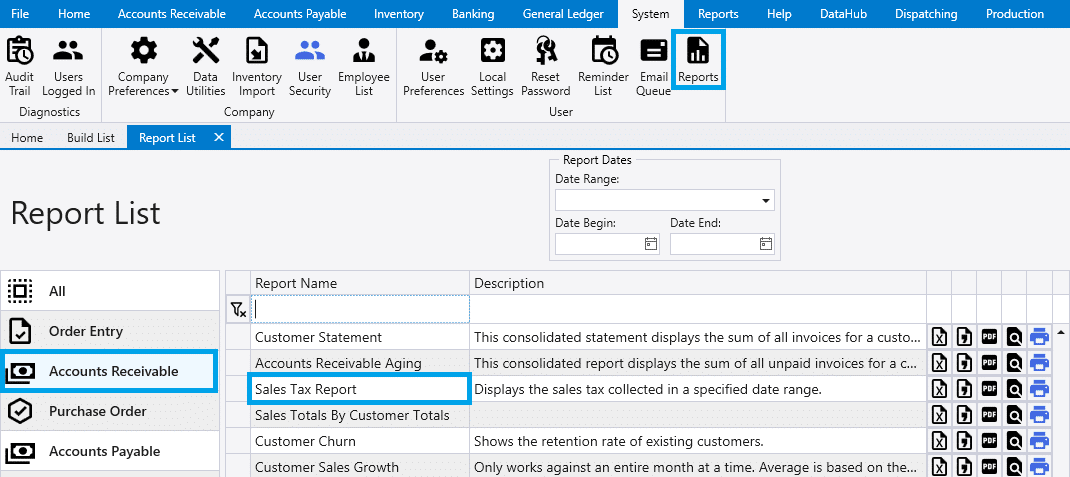The width and height of the screenshot is (1070, 477).
Task: Click the Description filter field
Action: click(x=698, y=310)
